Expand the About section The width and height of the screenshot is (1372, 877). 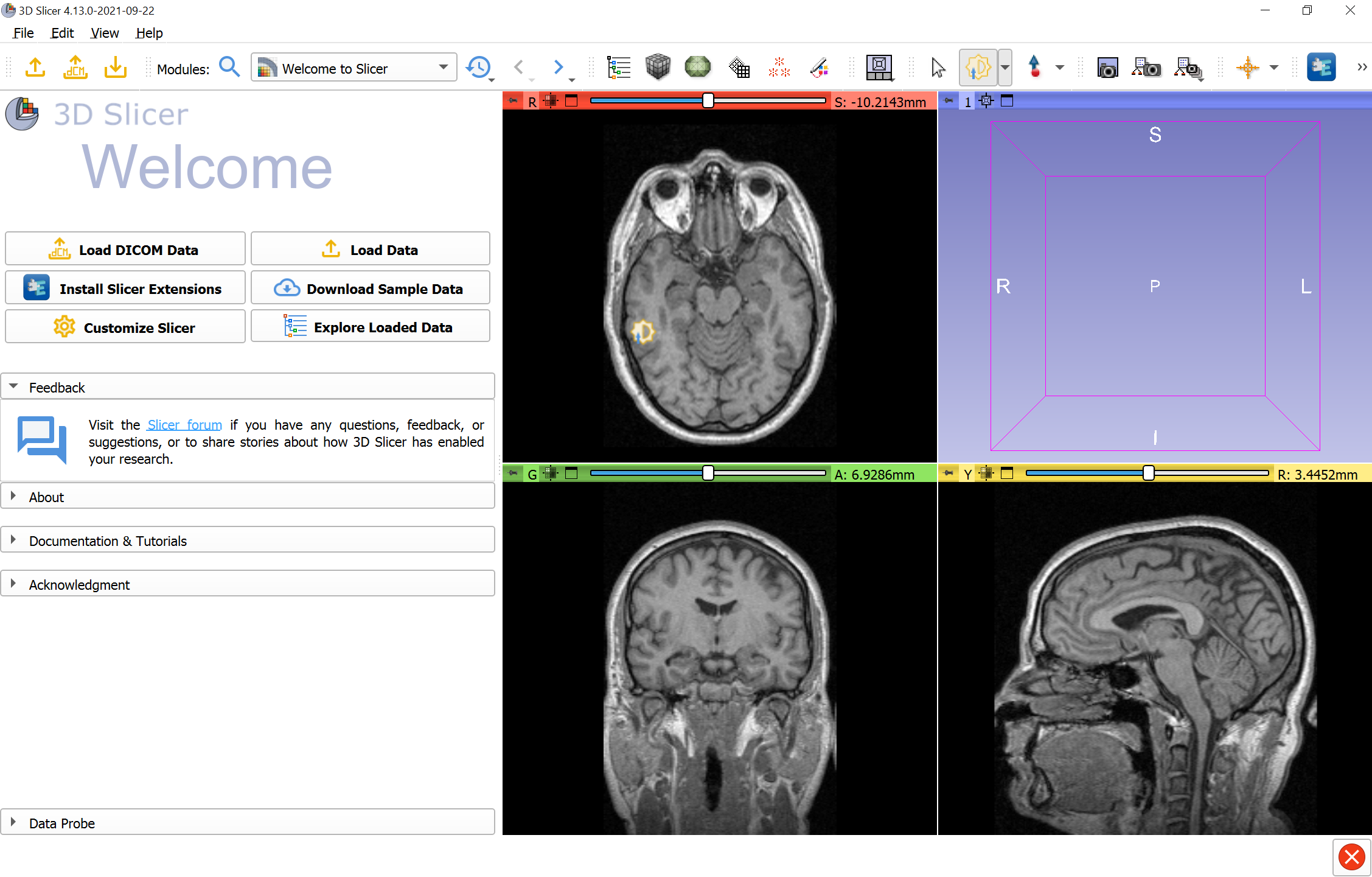248,497
